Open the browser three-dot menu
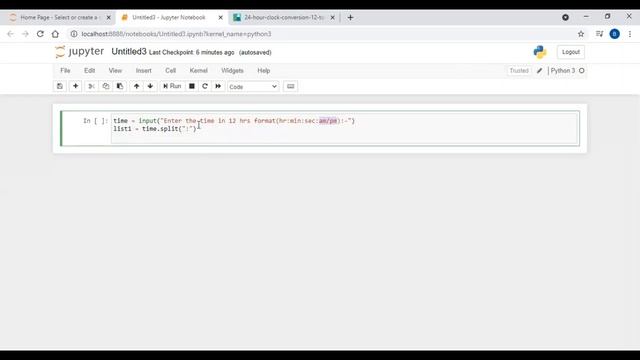The height and width of the screenshot is (360, 640). click(630, 34)
